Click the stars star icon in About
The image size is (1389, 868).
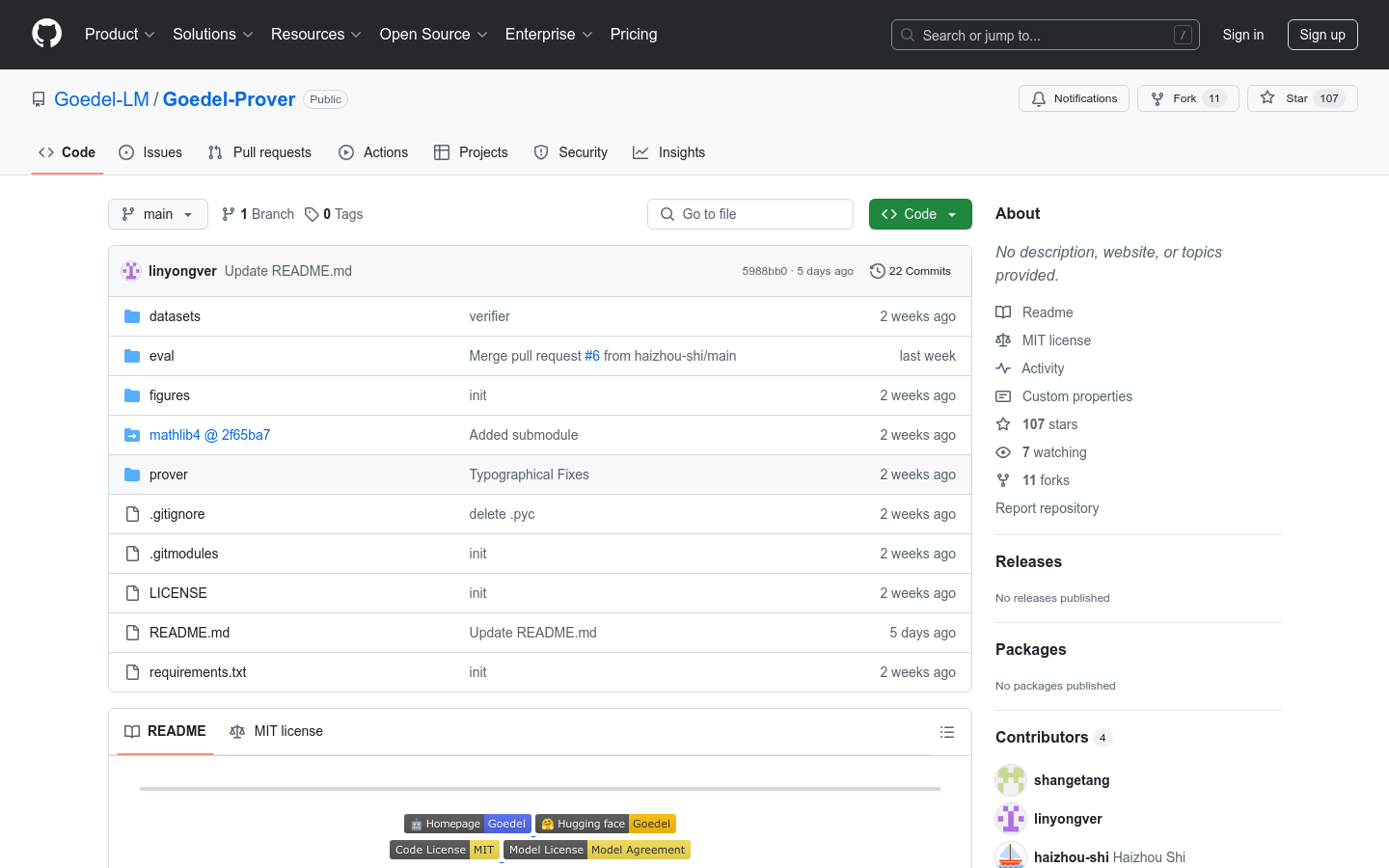1003,424
